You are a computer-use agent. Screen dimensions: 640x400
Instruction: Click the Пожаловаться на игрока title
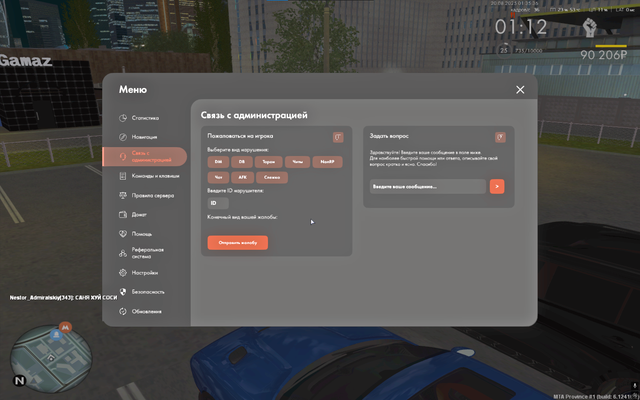coord(240,136)
